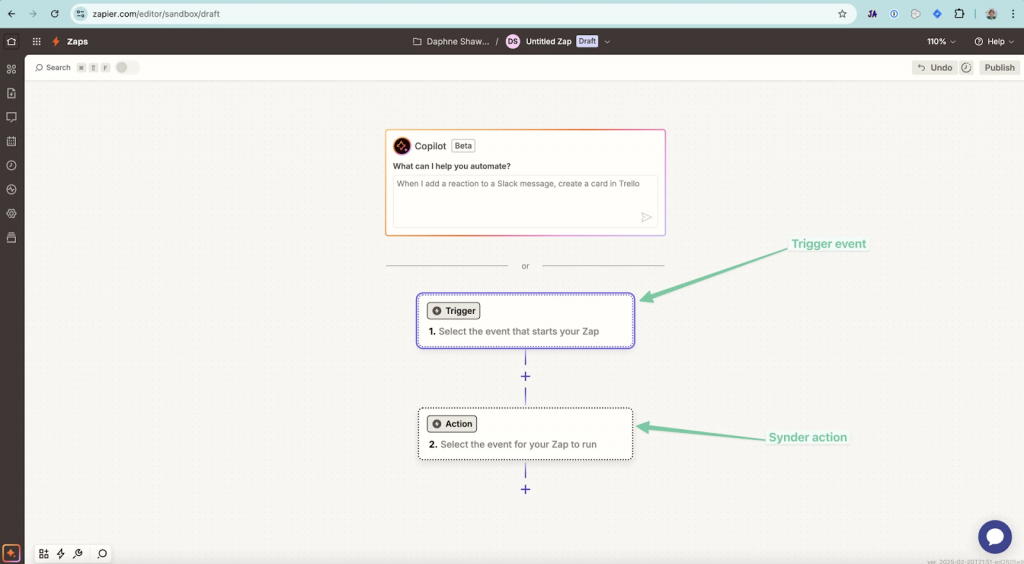Viewport: 1024px width, 564px height.
Task: Click the DS owner avatar
Action: point(513,41)
